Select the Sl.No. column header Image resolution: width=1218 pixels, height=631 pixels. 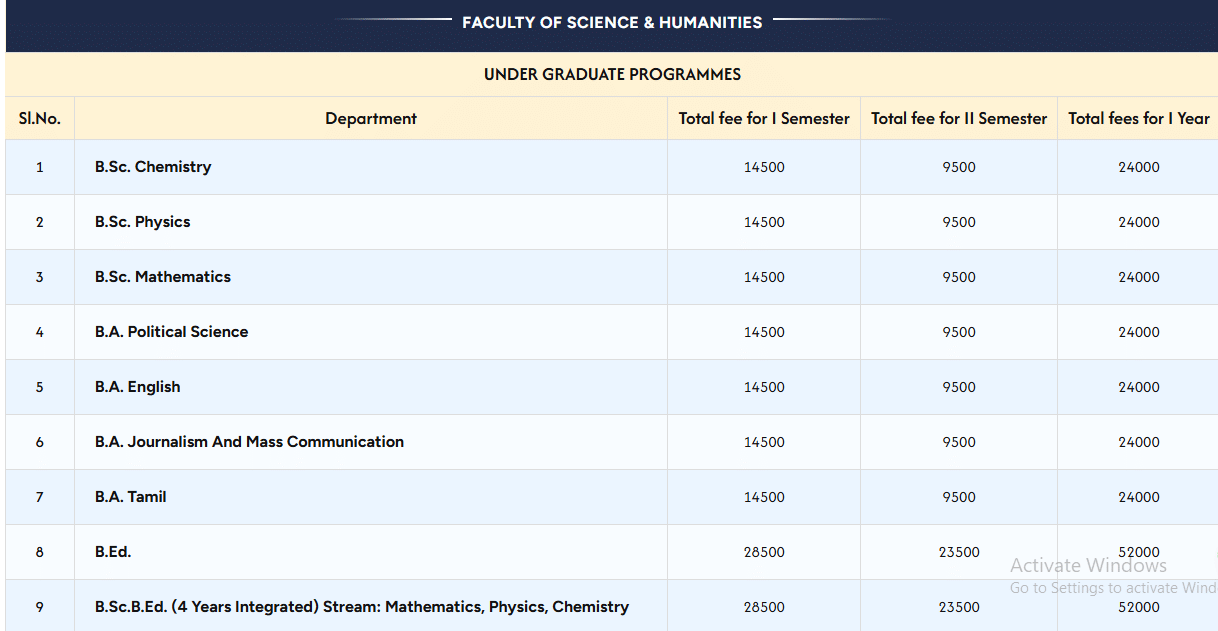40,118
